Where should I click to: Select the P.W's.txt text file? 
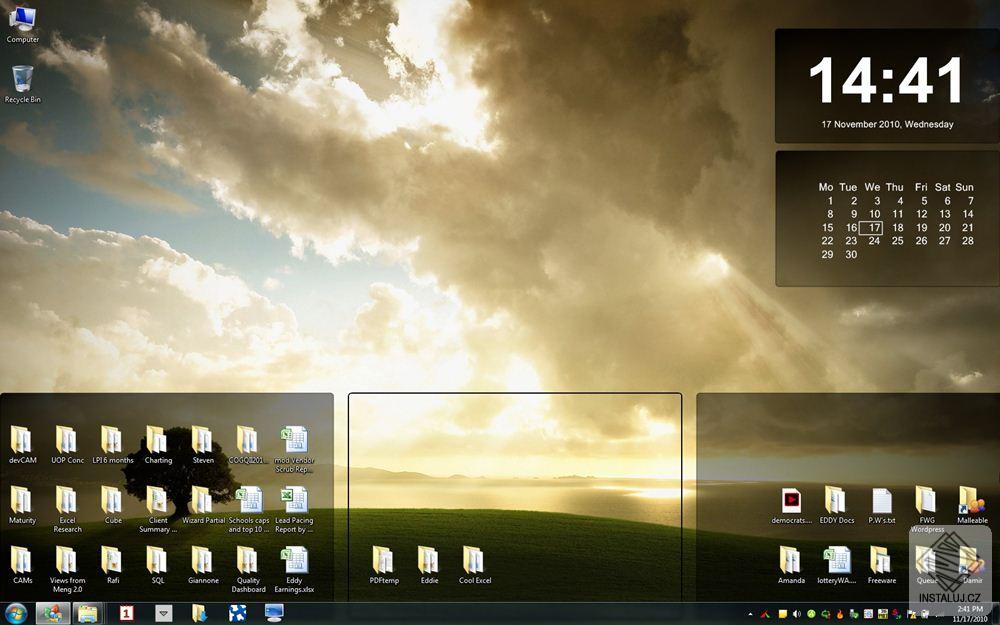point(881,505)
